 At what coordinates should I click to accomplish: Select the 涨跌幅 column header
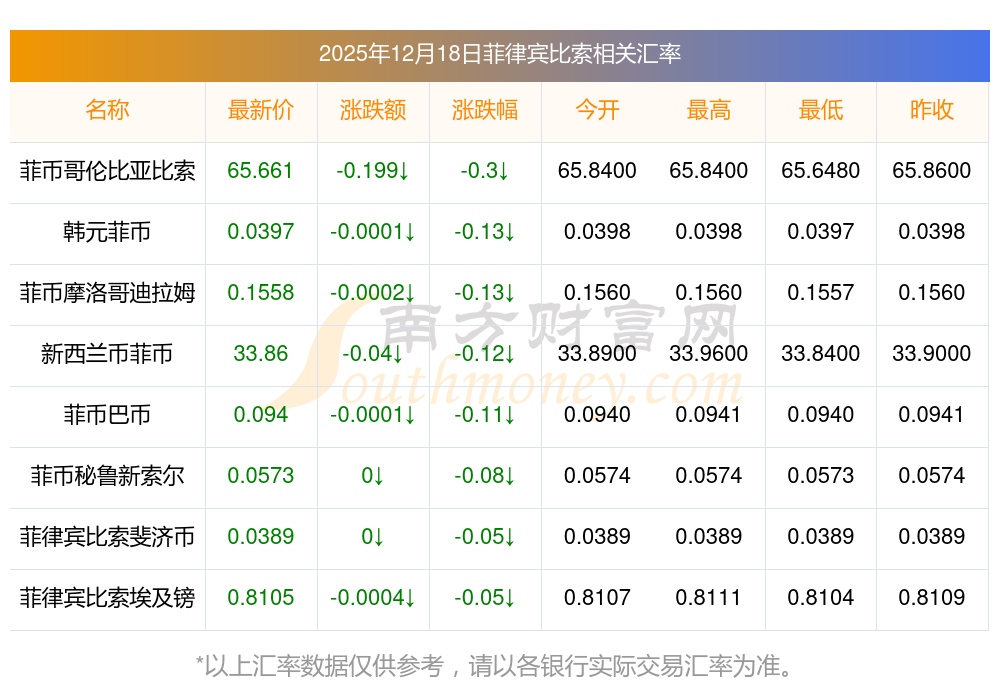click(x=485, y=110)
